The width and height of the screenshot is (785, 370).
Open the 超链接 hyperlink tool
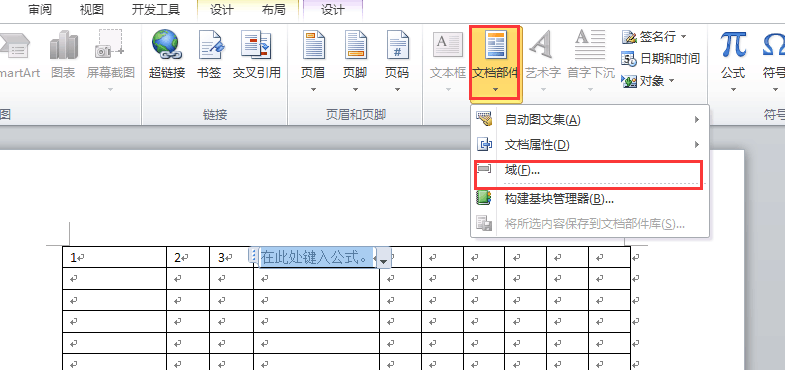tap(167, 54)
